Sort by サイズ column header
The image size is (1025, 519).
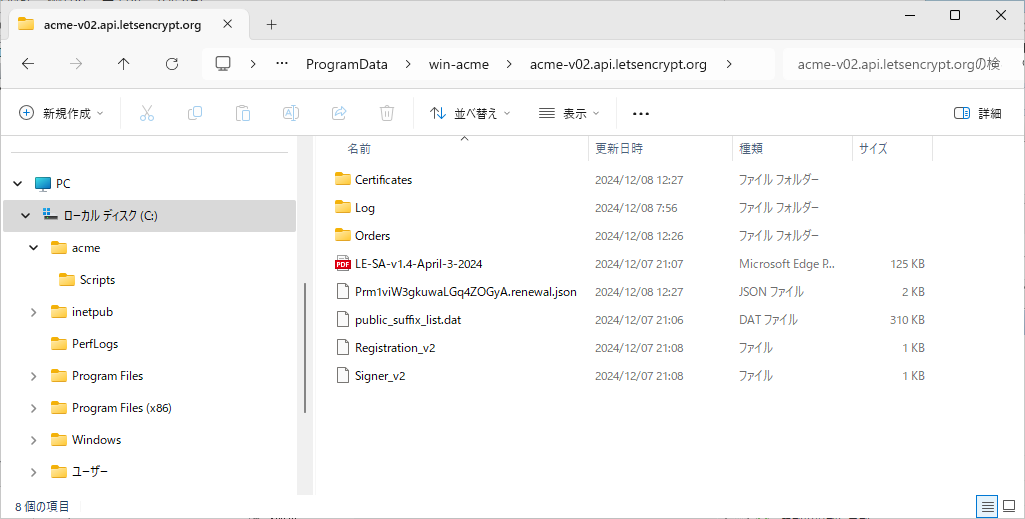[x=873, y=149]
